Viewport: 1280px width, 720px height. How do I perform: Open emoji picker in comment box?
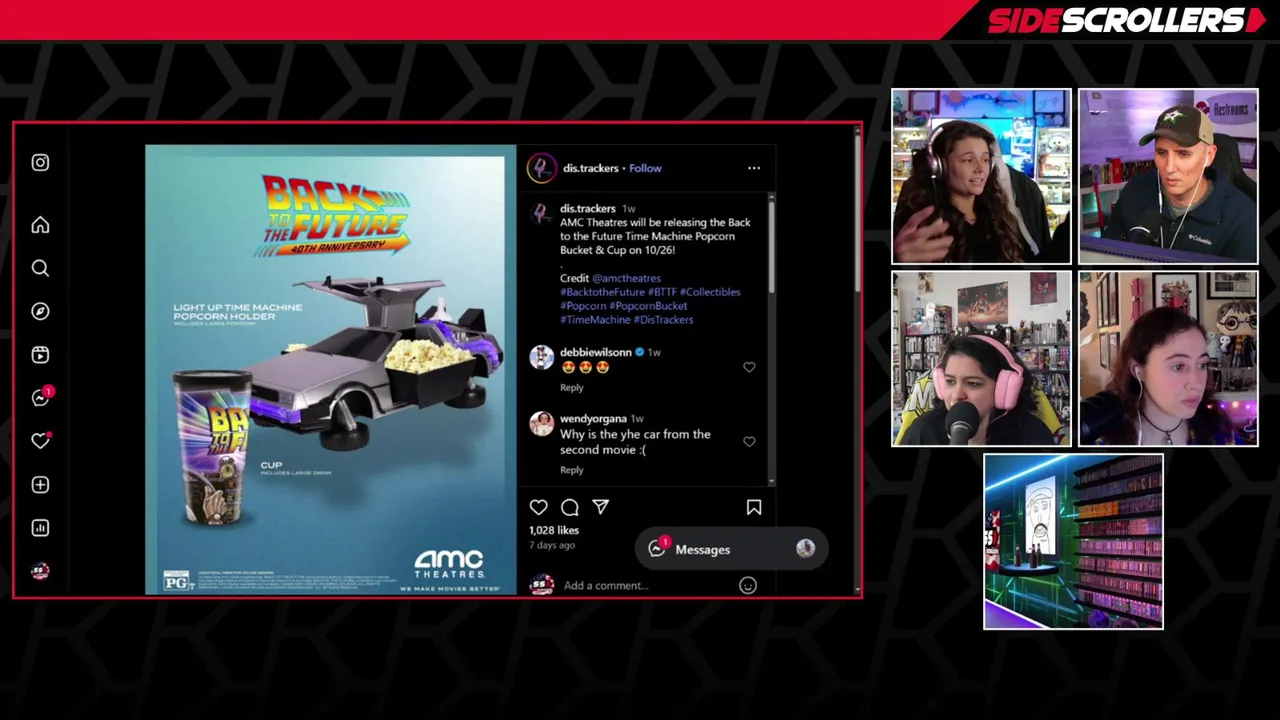point(748,586)
